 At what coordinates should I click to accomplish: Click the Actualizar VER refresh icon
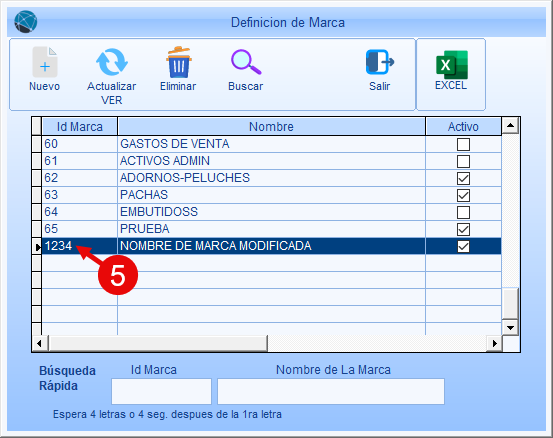(112, 62)
